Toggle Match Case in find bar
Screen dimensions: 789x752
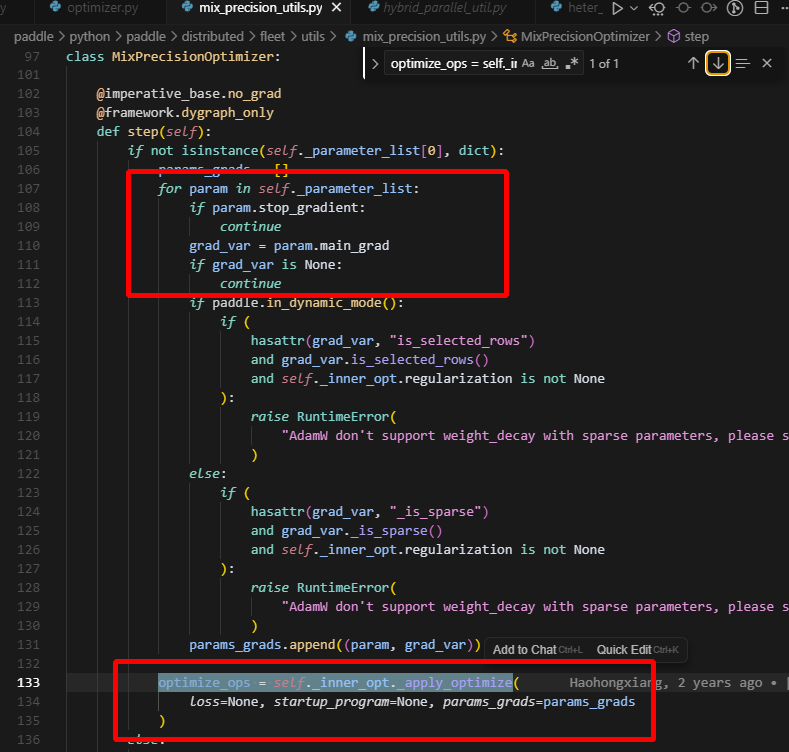pos(528,63)
